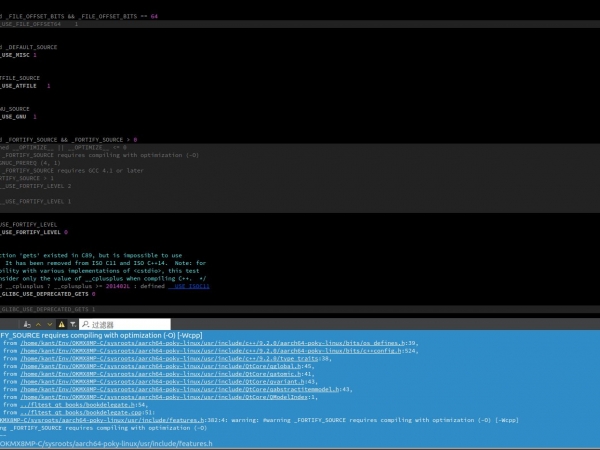Click the magnifier icon in filter box

pos(86,324)
